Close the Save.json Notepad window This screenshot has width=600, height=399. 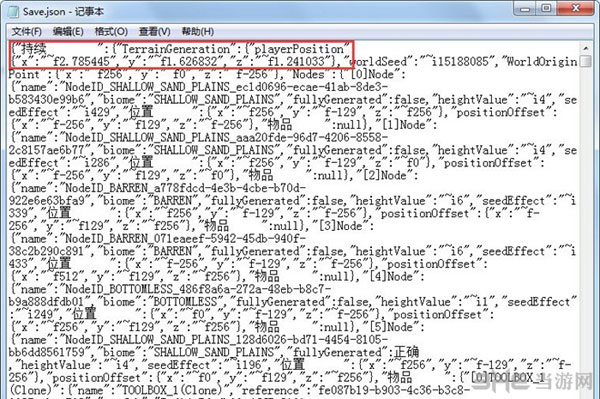click(x=576, y=8)
